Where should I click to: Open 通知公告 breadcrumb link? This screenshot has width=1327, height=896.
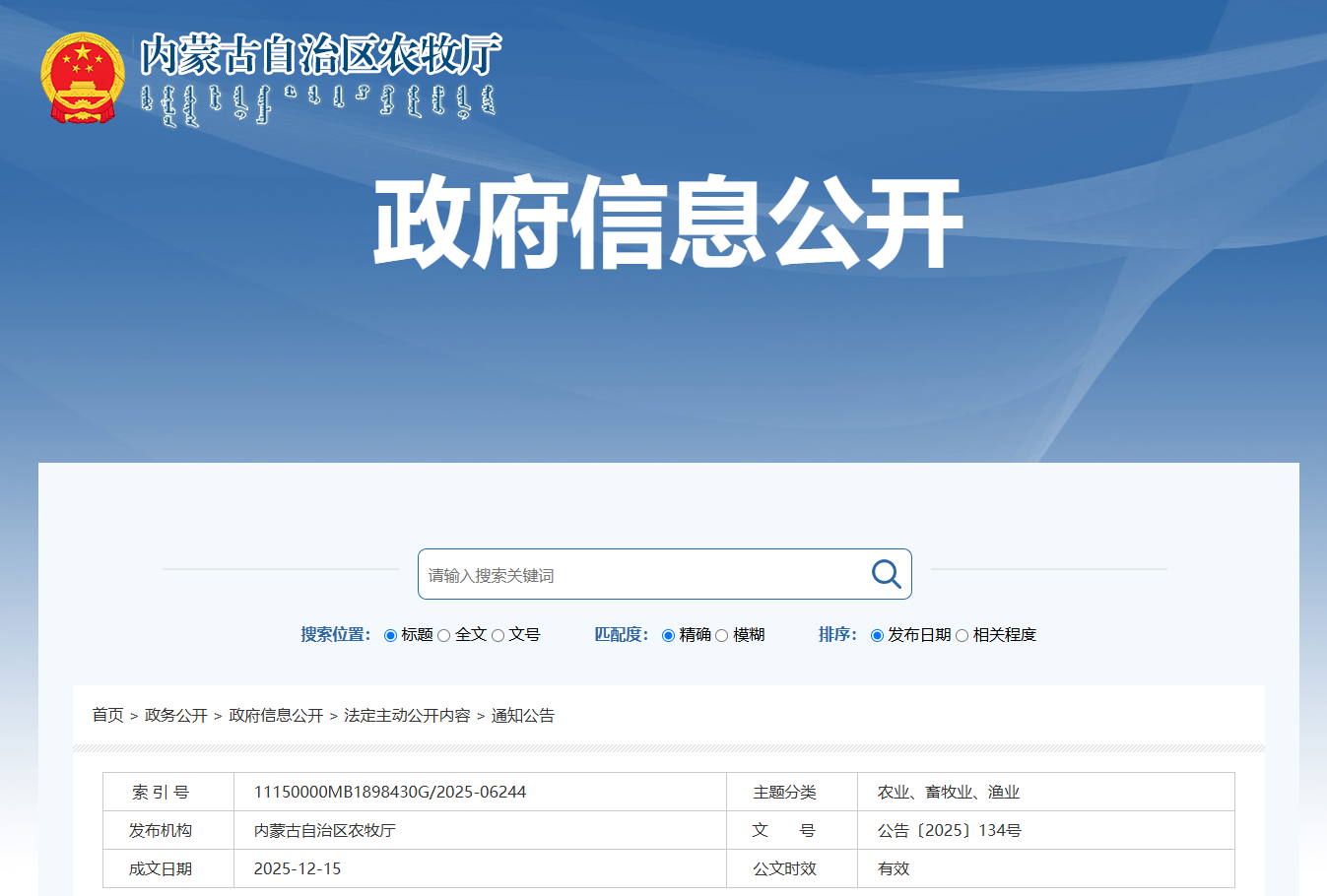point(523,716)
